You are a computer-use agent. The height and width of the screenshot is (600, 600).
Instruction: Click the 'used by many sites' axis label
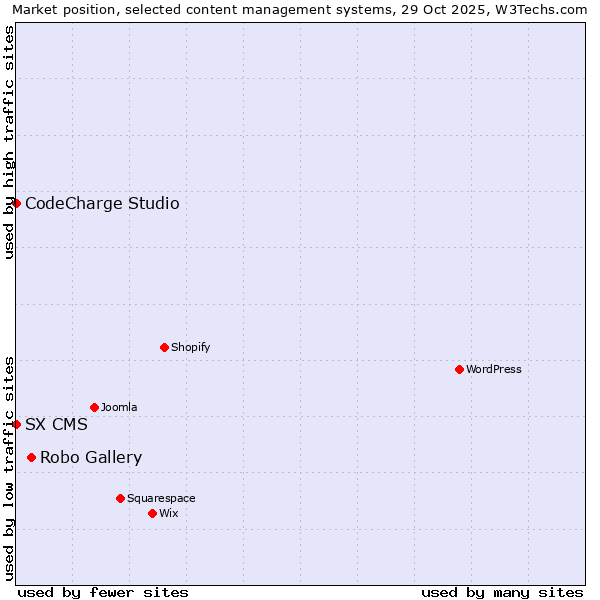click(x=501, y=592)
